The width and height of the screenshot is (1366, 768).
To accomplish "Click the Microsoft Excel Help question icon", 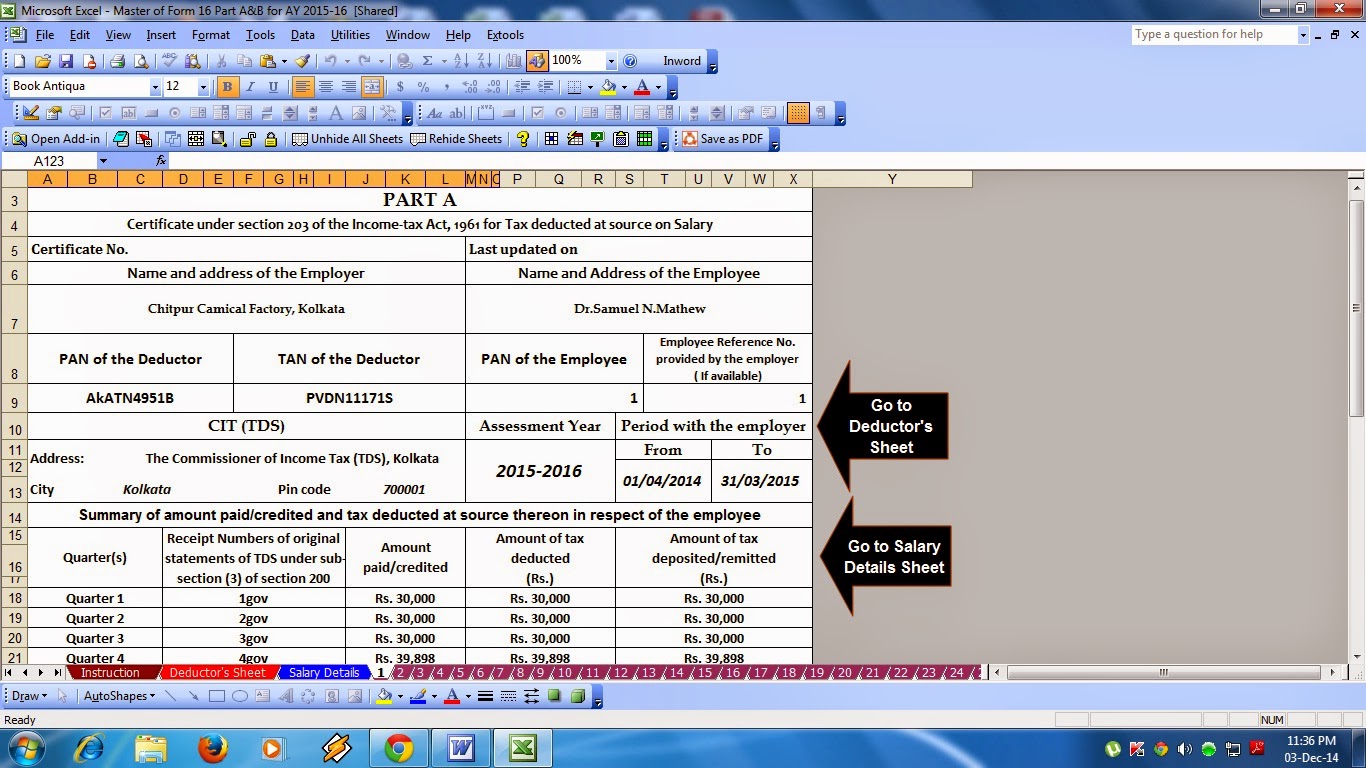I will [x=630, y=61].
